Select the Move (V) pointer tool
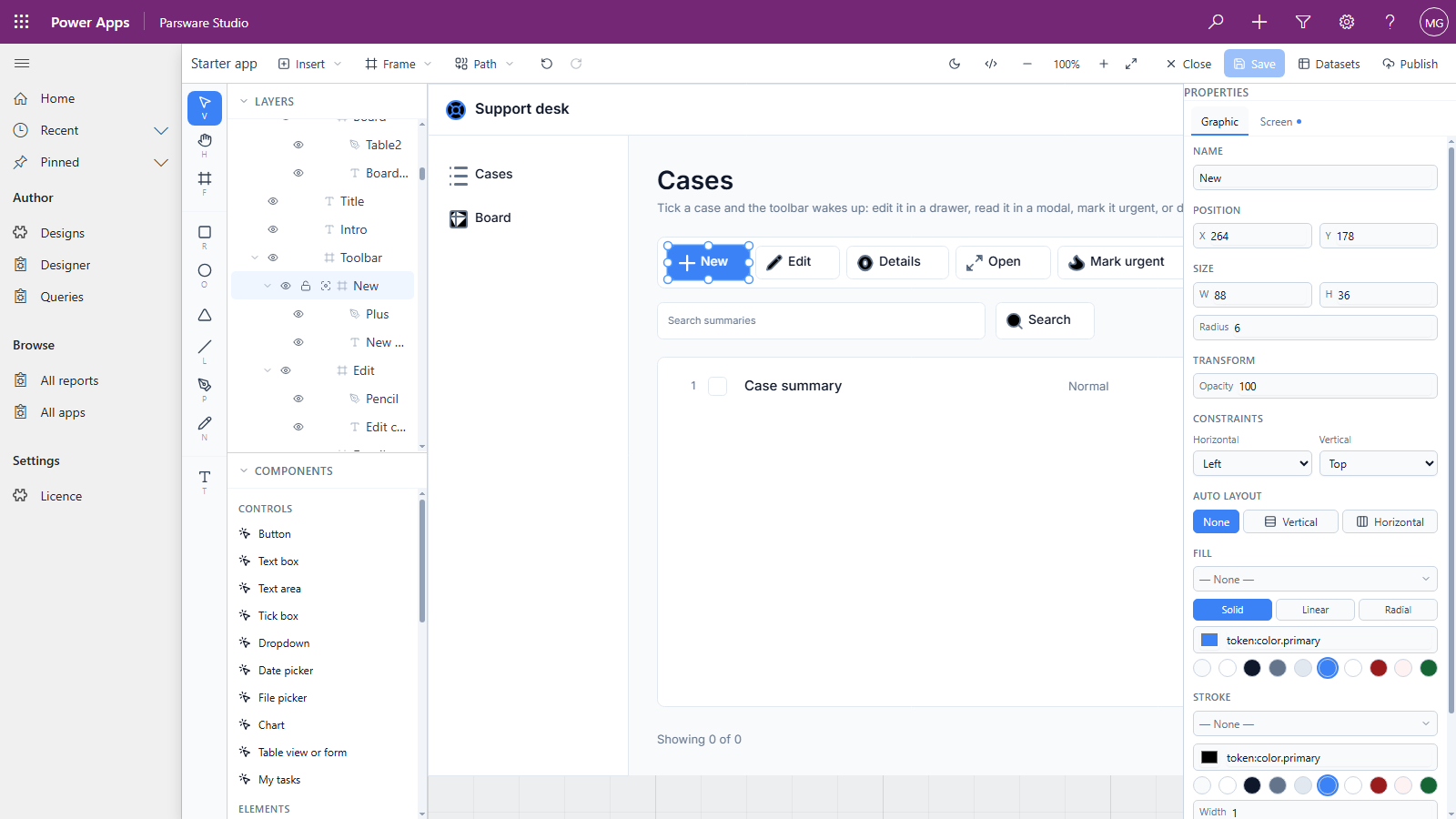 point(205,108)
